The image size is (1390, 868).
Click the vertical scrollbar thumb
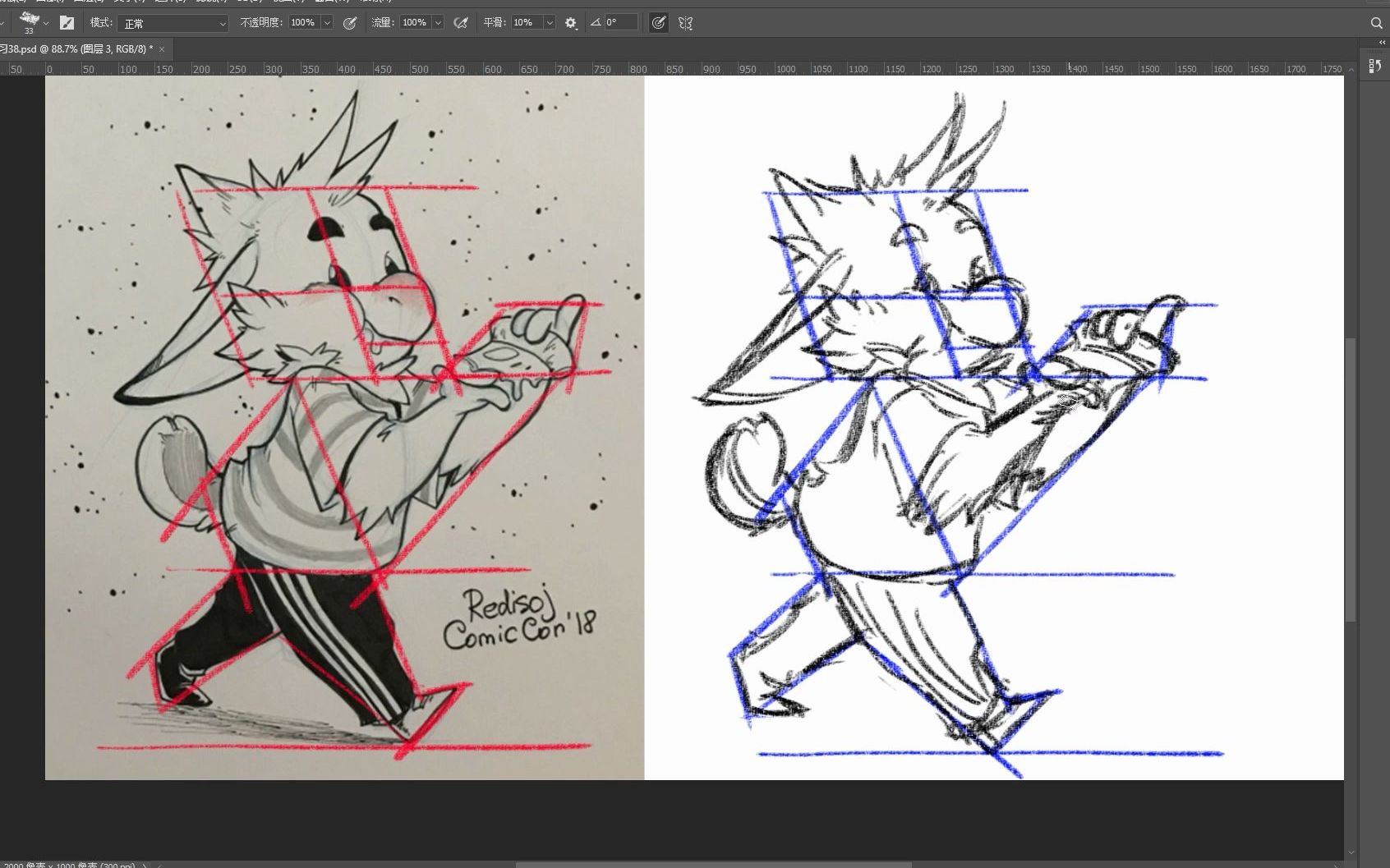[1351, 480]
